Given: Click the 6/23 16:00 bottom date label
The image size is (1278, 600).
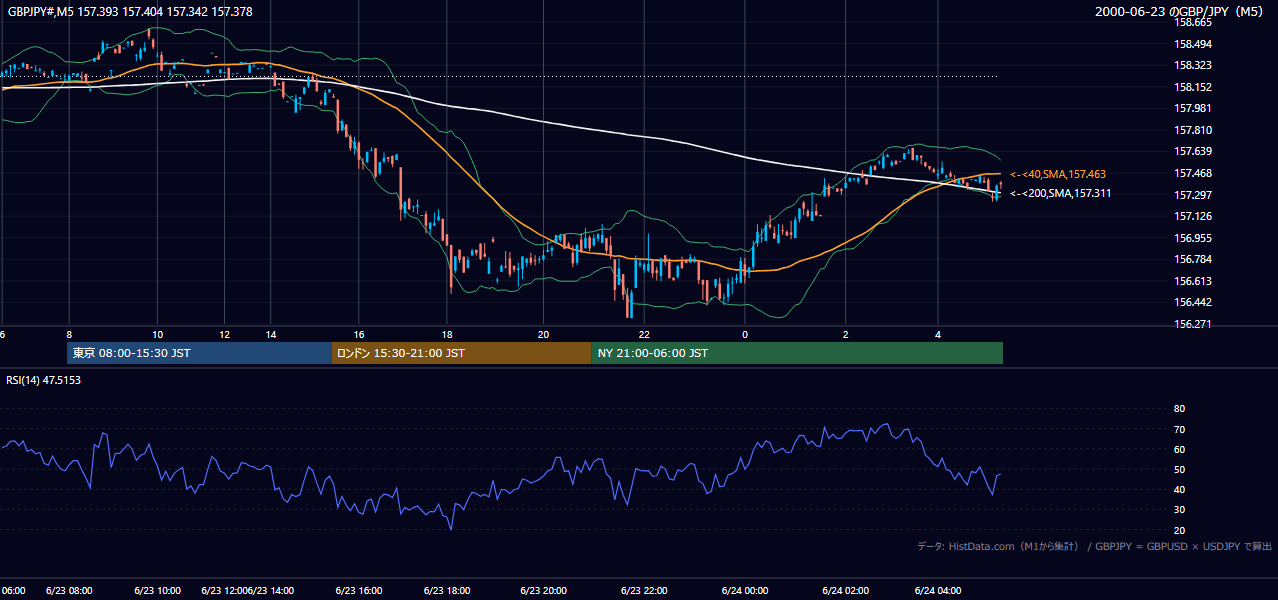Looking at the screenshot, I should pos(359,591).
